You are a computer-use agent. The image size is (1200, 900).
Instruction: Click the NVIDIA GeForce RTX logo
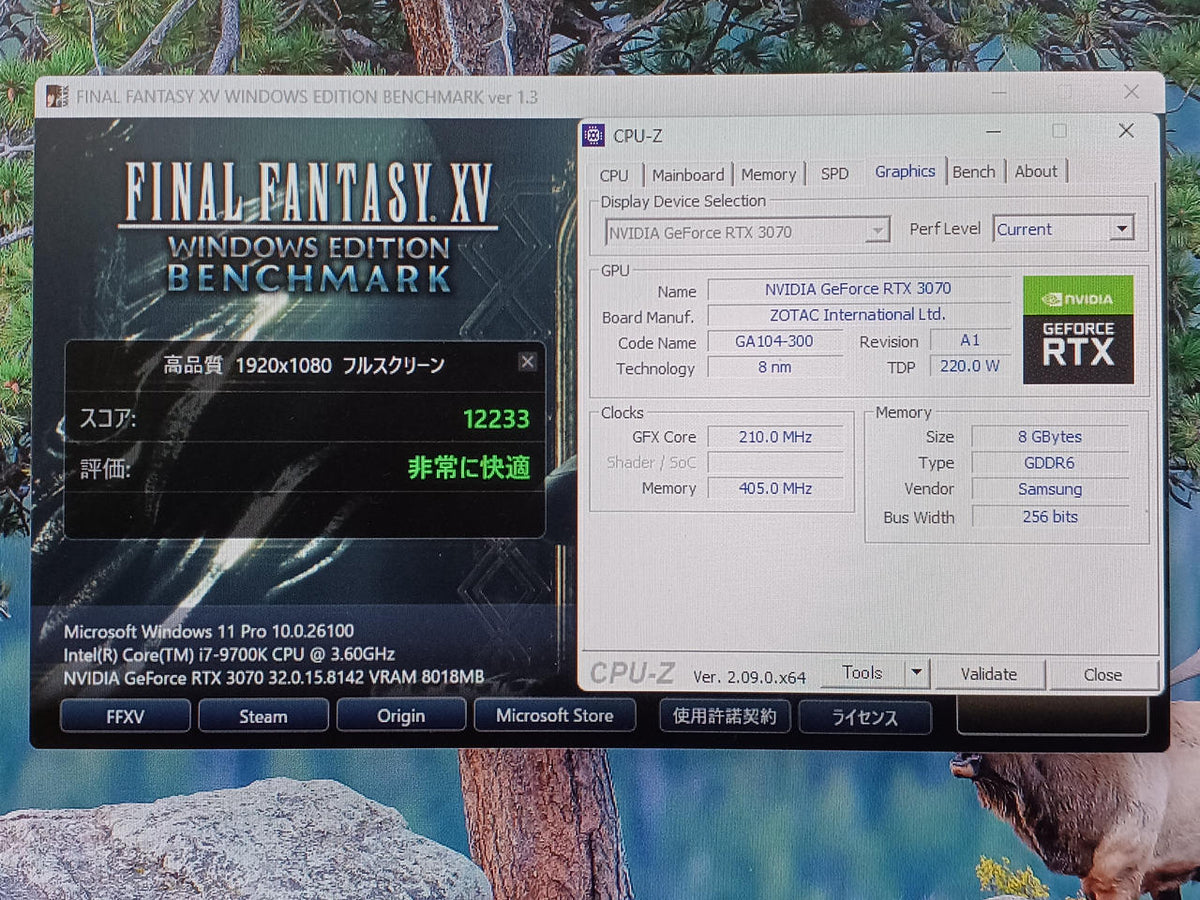pos(1078,329)
